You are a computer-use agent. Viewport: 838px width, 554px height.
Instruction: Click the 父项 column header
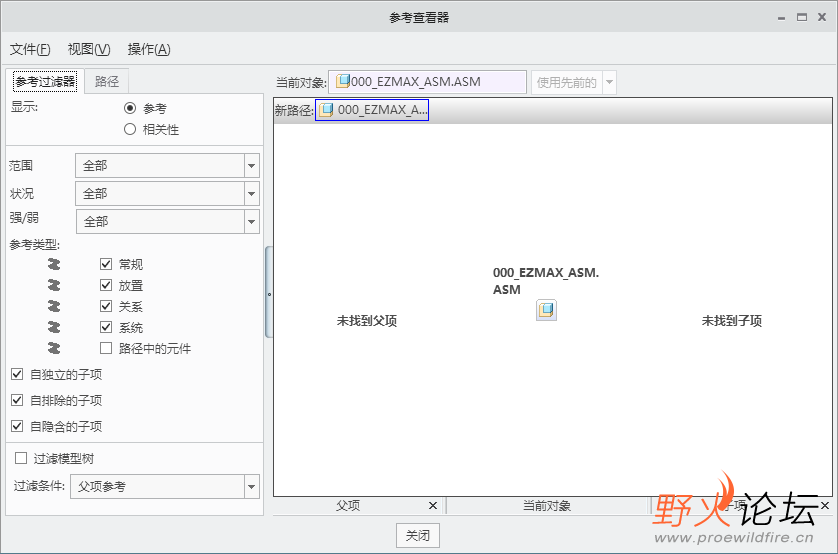(348, 505)
